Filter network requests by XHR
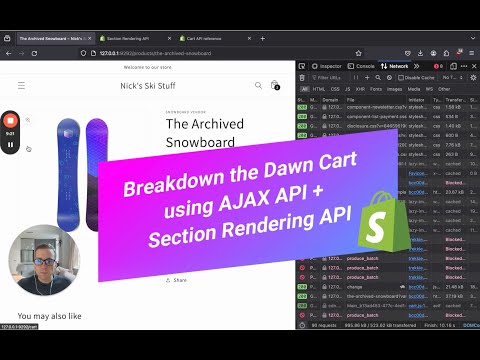480x360 pixels. 360,89
